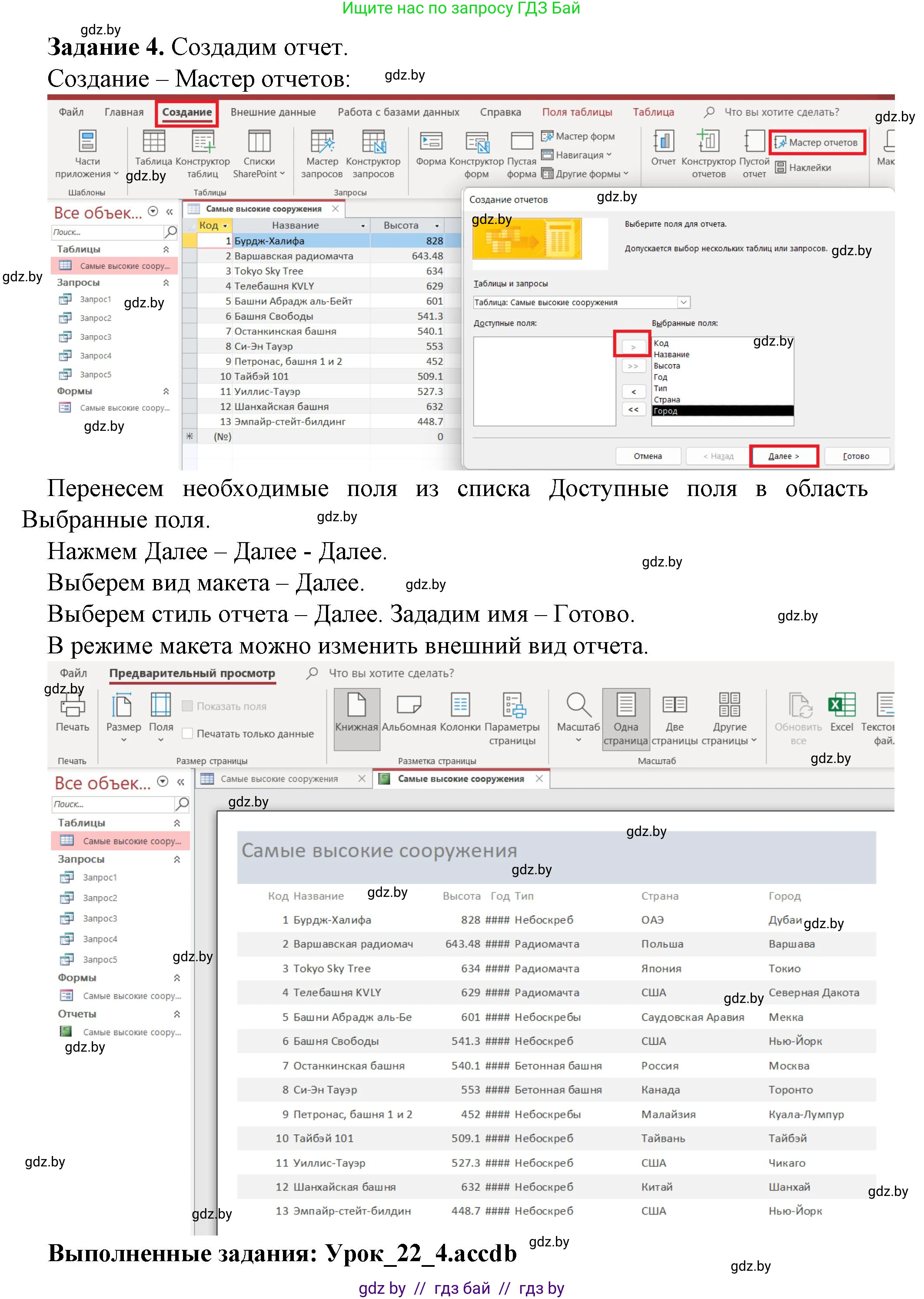The width and height of the screenshot is (924, 1299).
Task: Collapse the Запросы group in navigation pane
Action: [166, 282]
